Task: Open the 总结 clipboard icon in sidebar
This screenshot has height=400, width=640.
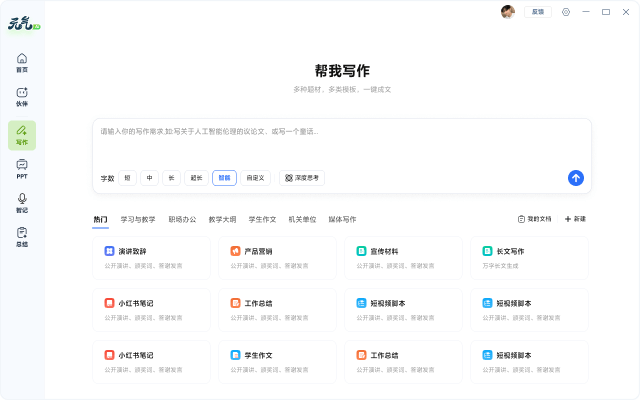Action: click(22, 237)
